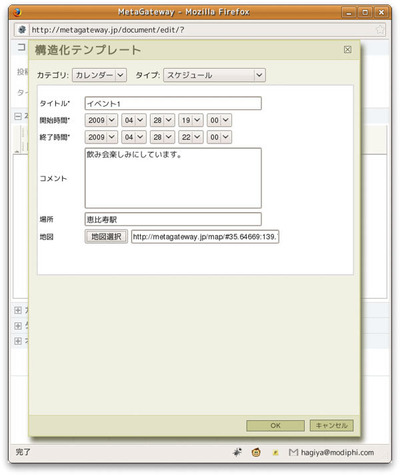The width and height of the screenshot is (400, 475).
Task: Open the 終了時間 day dropdown 28
Action: point(162,137)
